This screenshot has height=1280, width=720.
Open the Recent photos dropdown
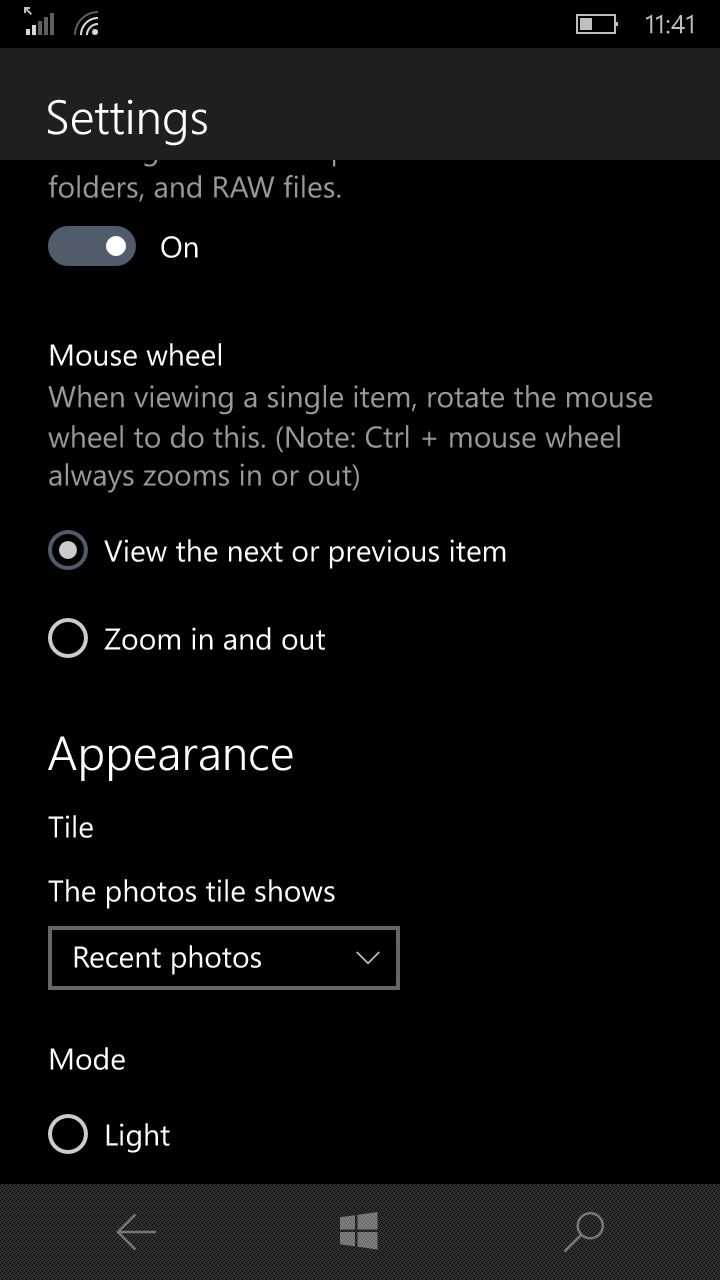pyautogui.click(x=224, y=958)
